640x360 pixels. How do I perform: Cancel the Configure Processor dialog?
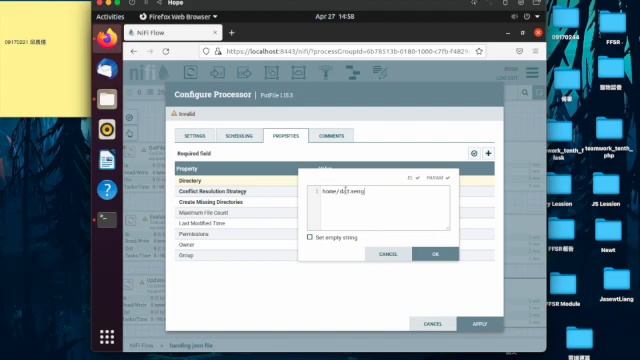click(x=433, y=324)
